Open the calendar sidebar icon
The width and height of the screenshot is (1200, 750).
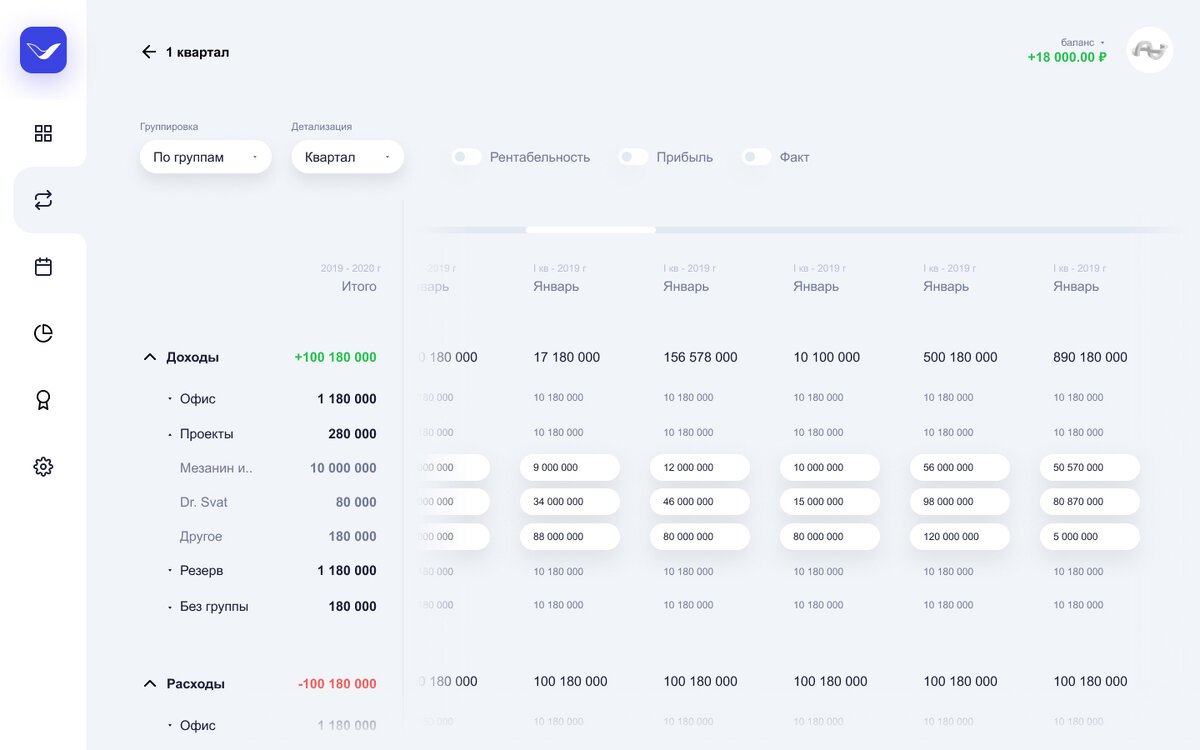[43, 266]
